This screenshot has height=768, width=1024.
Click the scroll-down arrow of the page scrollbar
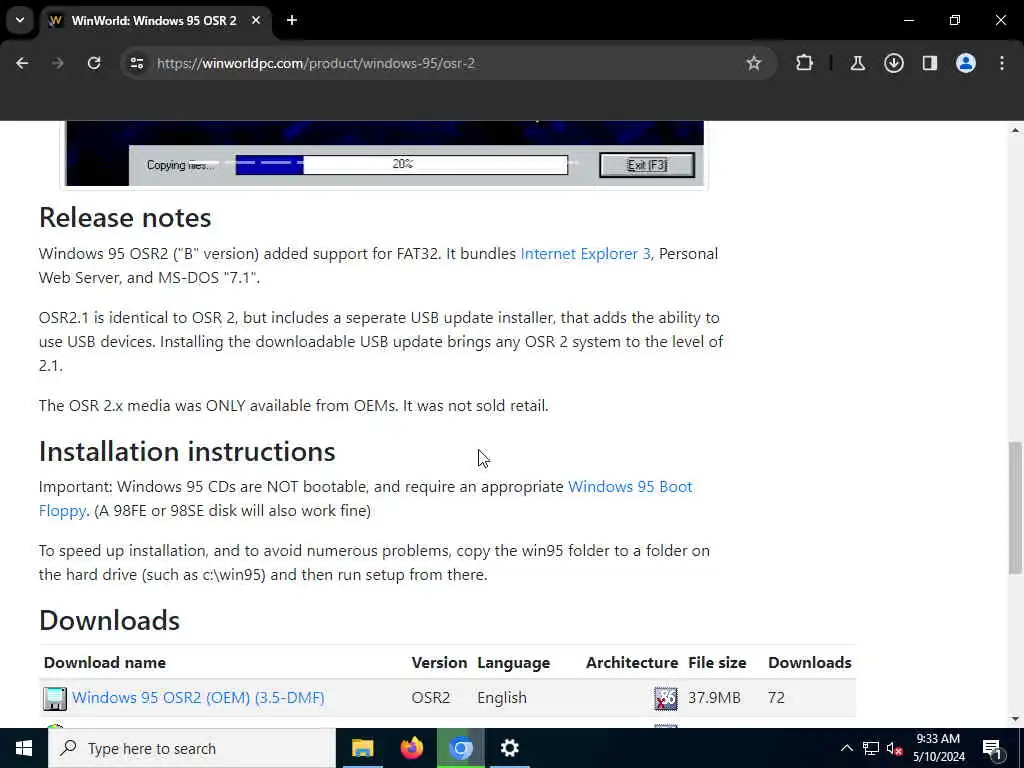pos(1015,719)
